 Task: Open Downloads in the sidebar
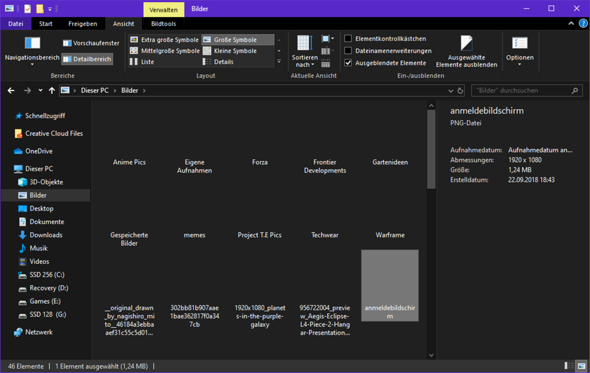tap(41, 235)
